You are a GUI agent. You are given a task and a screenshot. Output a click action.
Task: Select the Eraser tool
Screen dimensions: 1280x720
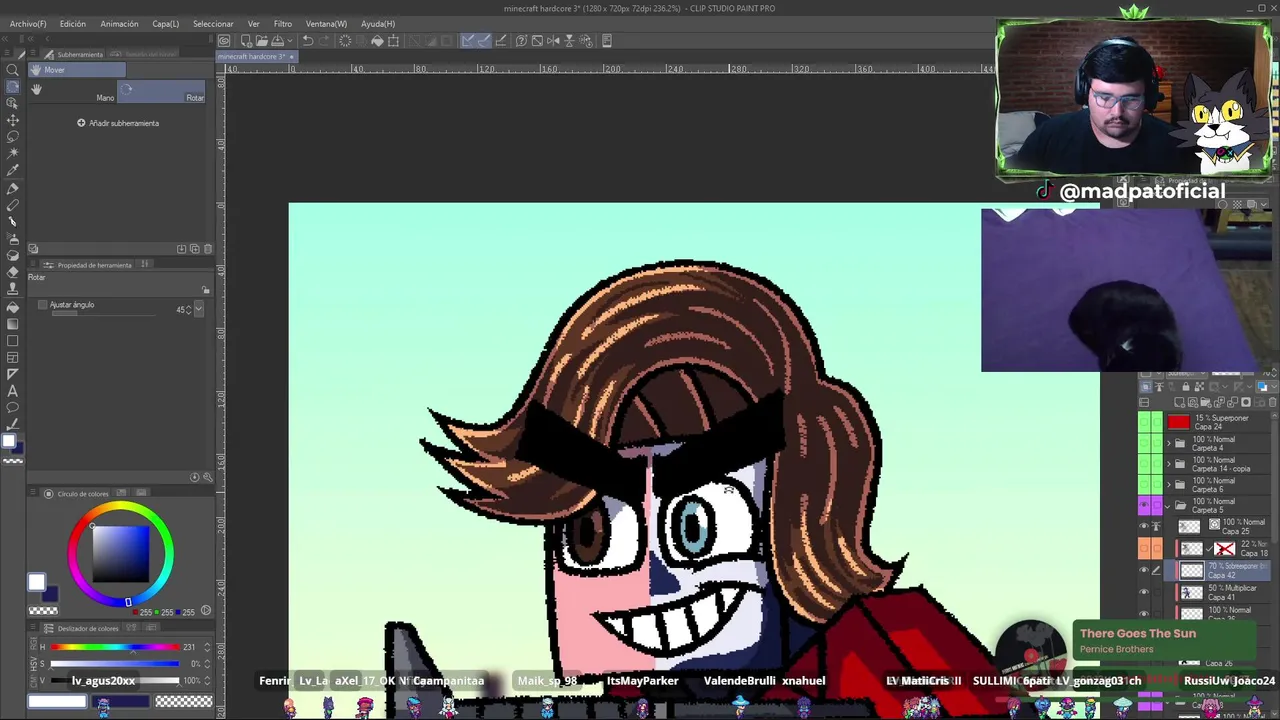coord(13,273)
